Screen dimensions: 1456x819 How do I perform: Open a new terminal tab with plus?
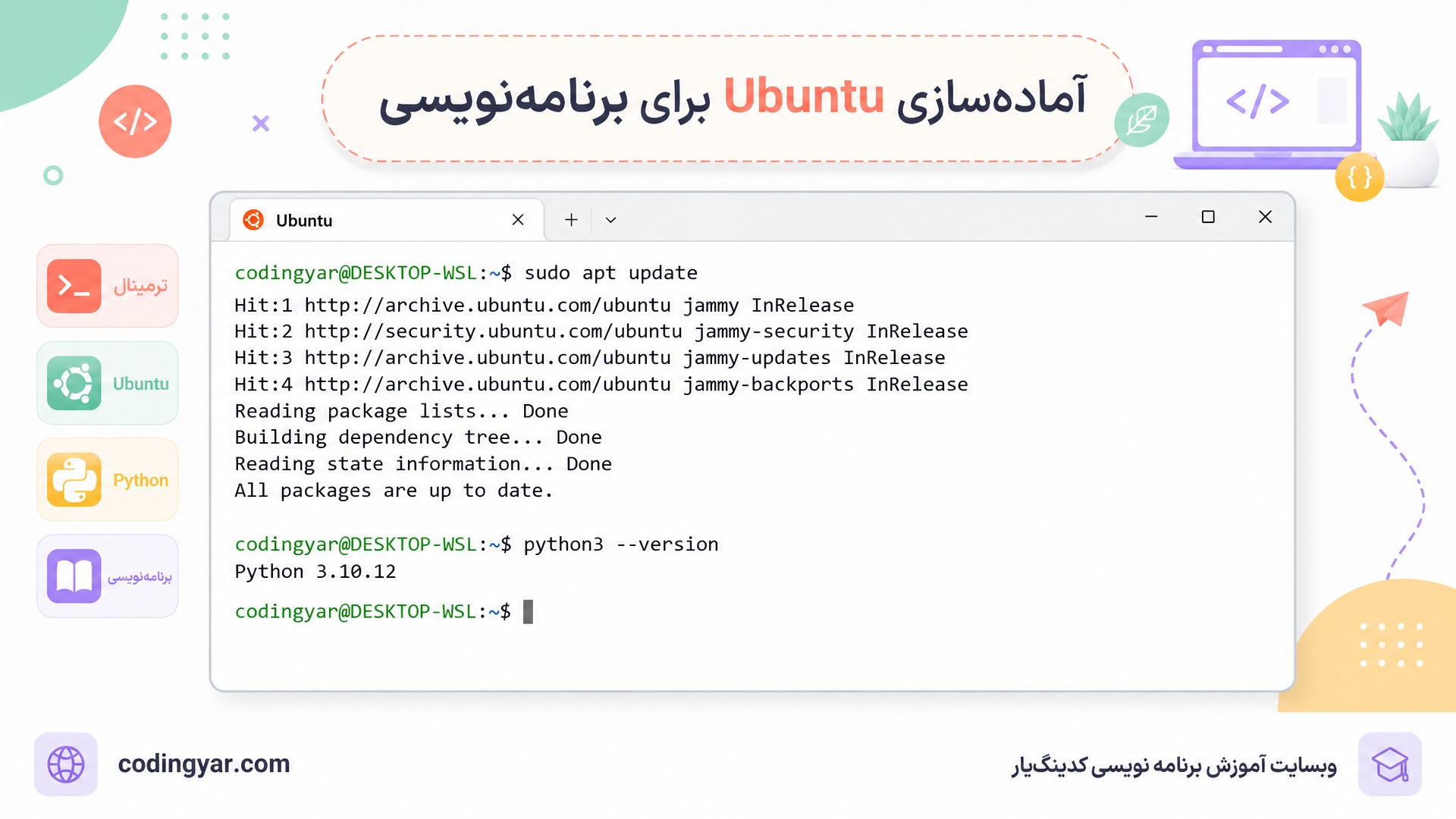[571, 220]
